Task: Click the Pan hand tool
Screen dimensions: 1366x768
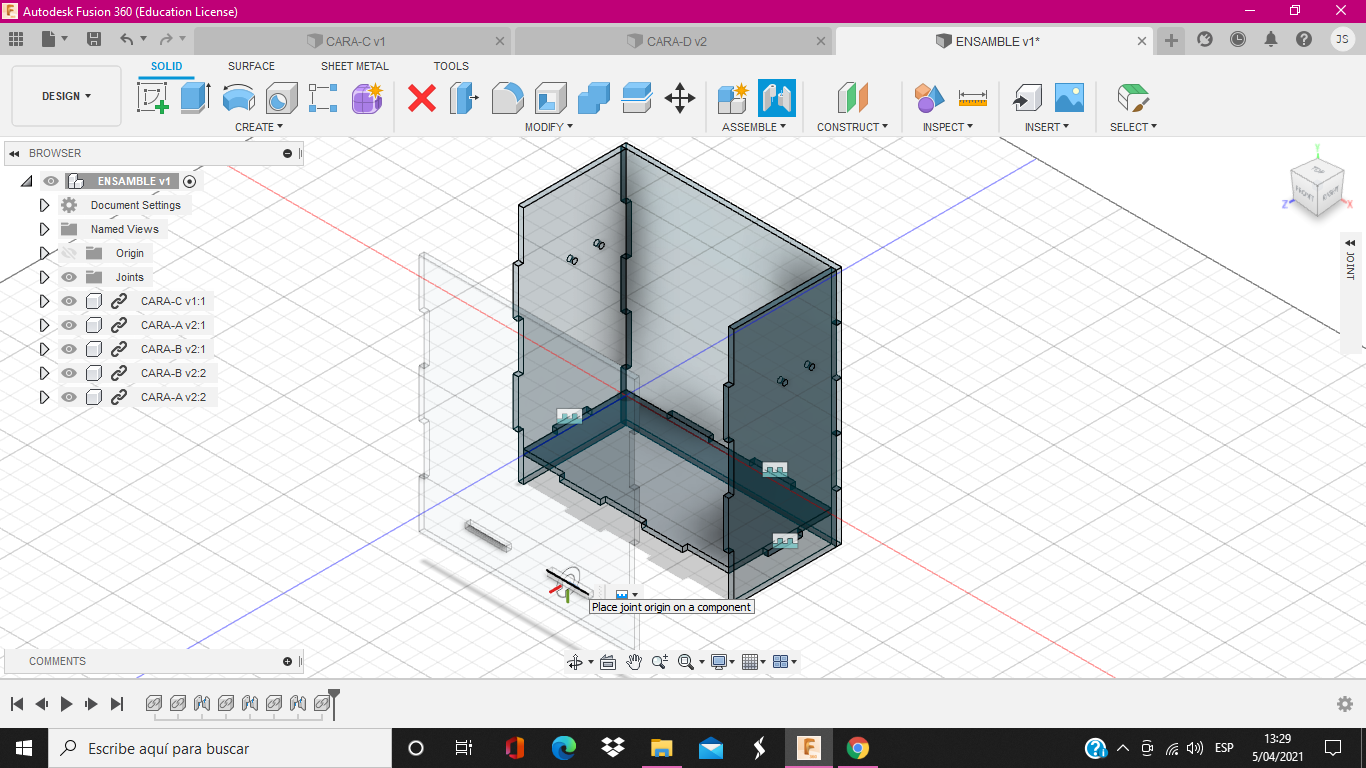Action: point(634,662)
